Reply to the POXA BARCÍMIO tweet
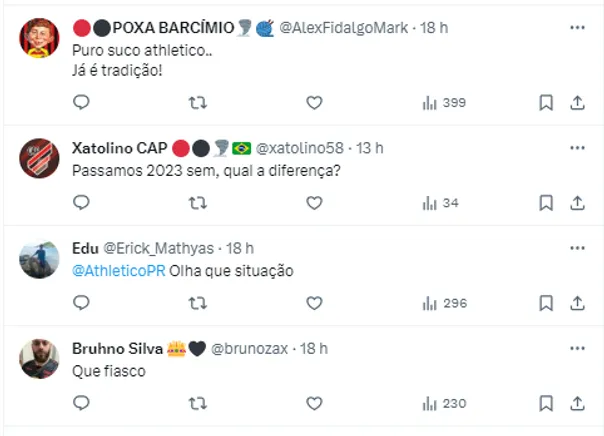This screenshot has width=604, height=436. tap(82, 102)
